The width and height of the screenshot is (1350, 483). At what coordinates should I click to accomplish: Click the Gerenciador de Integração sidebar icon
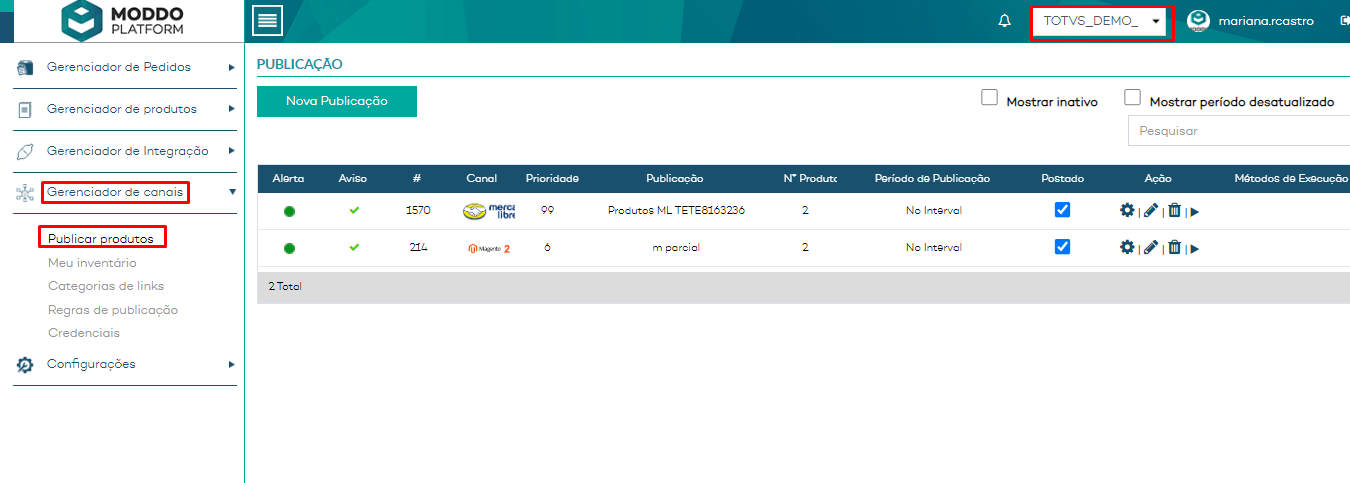tap(26, 151)
